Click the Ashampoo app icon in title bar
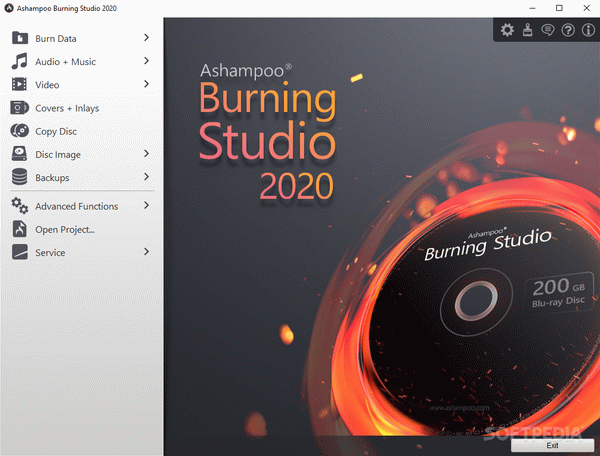600x456 pixels. pyautogui.click(x=9, y=8)
